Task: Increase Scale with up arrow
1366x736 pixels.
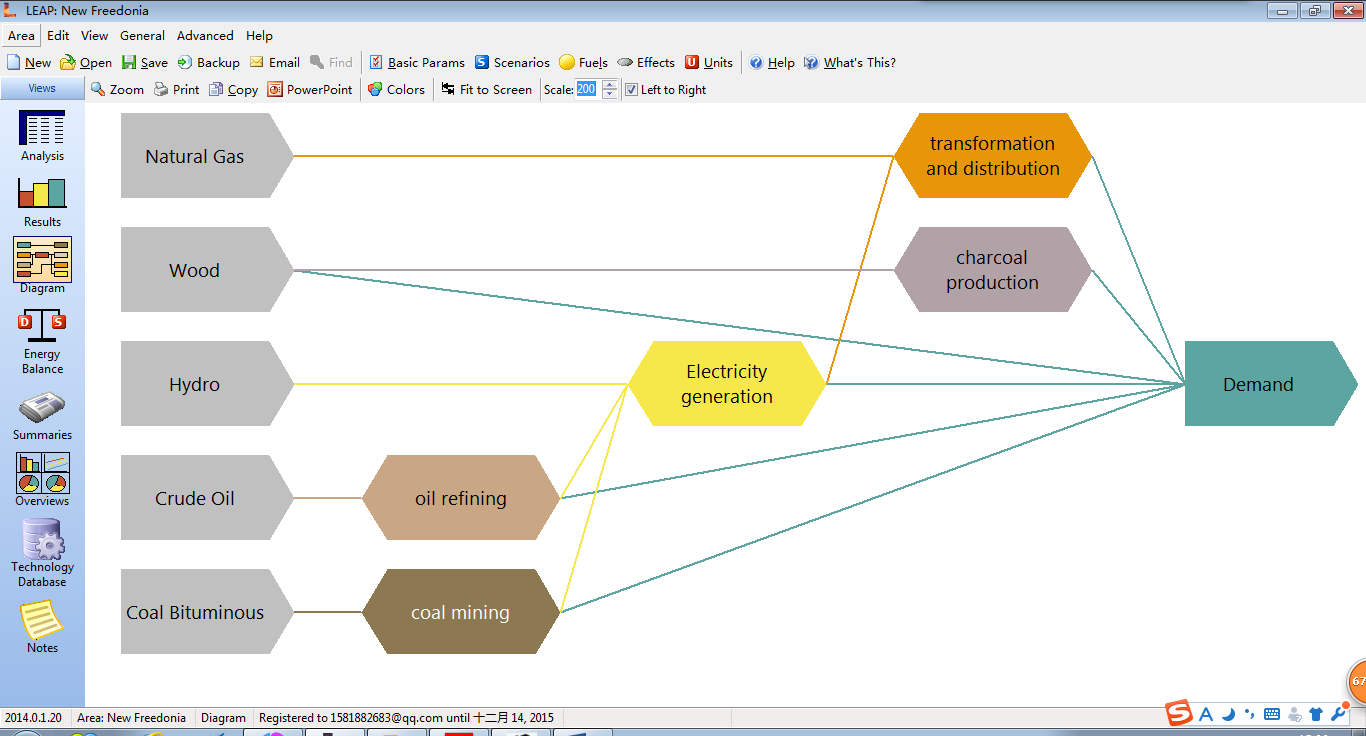Action: pos(610,85)
